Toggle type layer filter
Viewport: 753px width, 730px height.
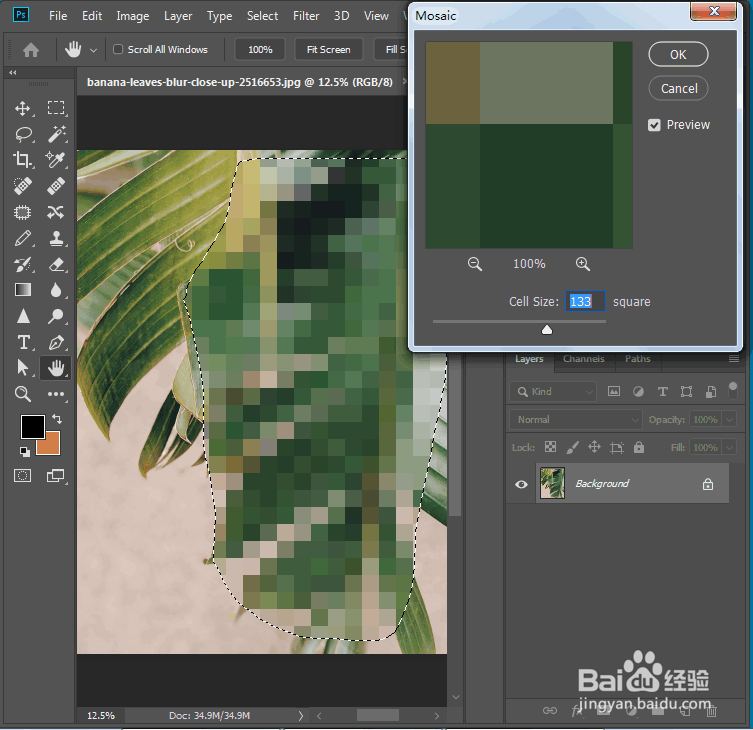pos(663,391)
